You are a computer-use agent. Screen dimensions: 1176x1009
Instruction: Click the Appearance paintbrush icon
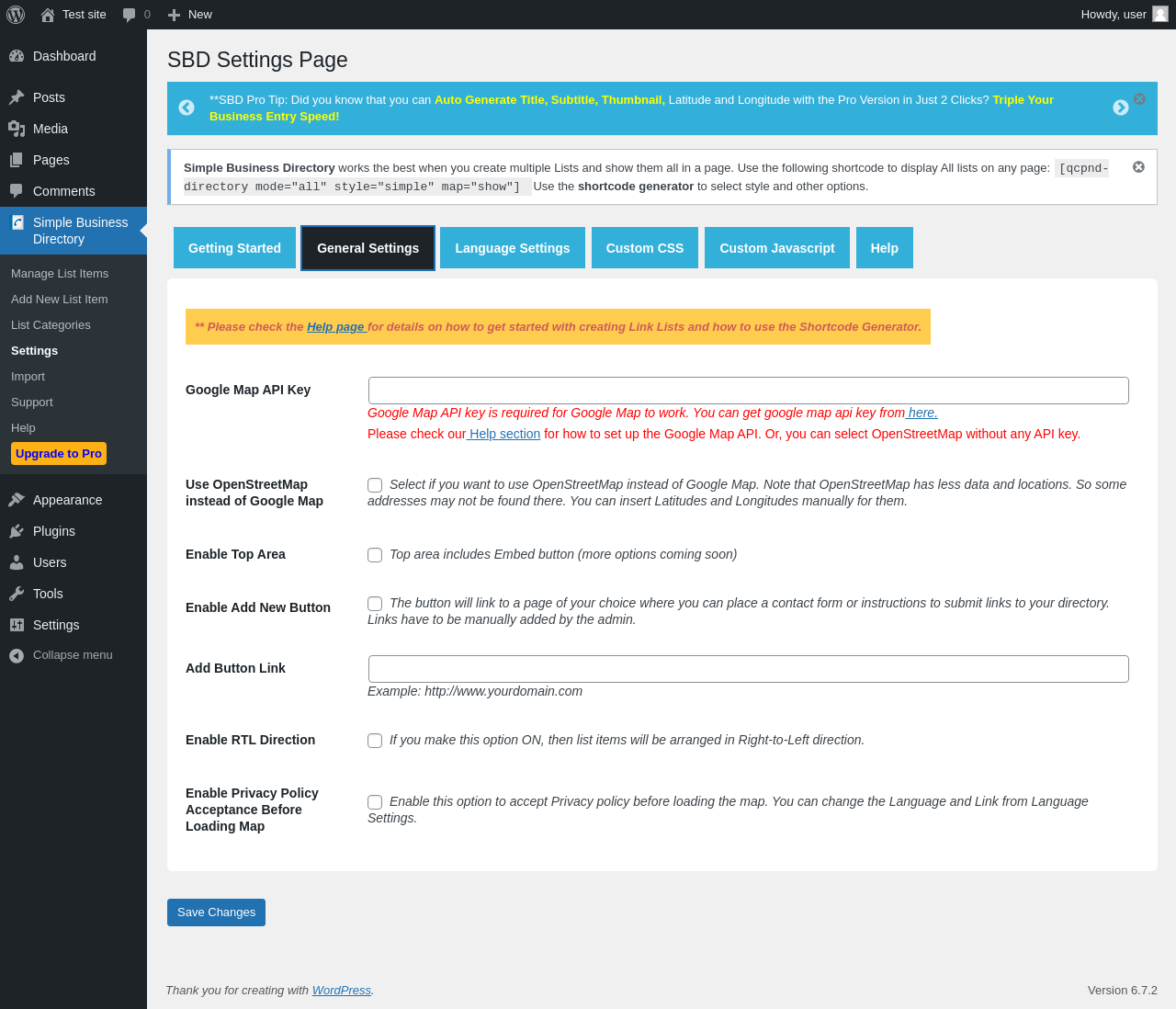pyautogui.click(x=17, y=500)
